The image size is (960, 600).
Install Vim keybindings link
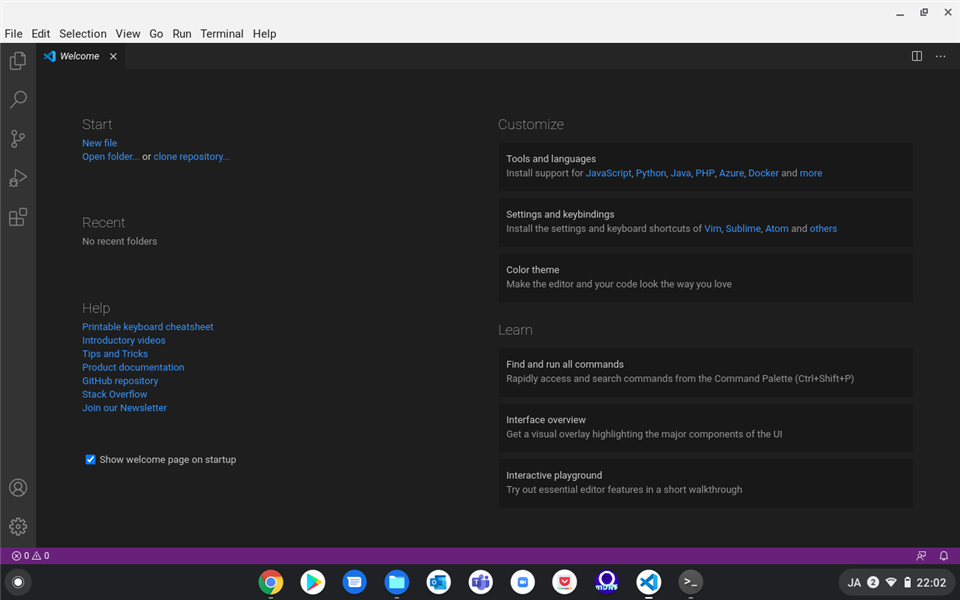click(x=713, y=228)
